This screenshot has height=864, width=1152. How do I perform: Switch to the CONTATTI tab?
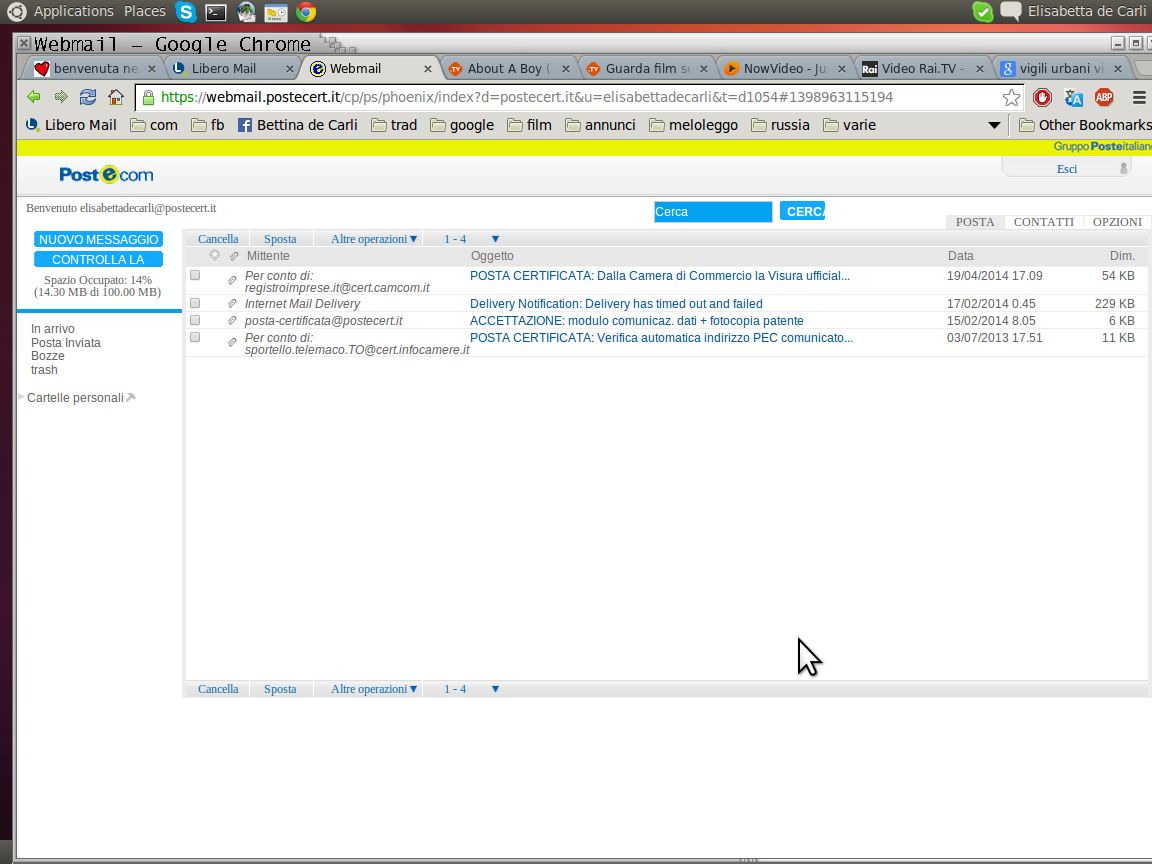point(1043,222)
